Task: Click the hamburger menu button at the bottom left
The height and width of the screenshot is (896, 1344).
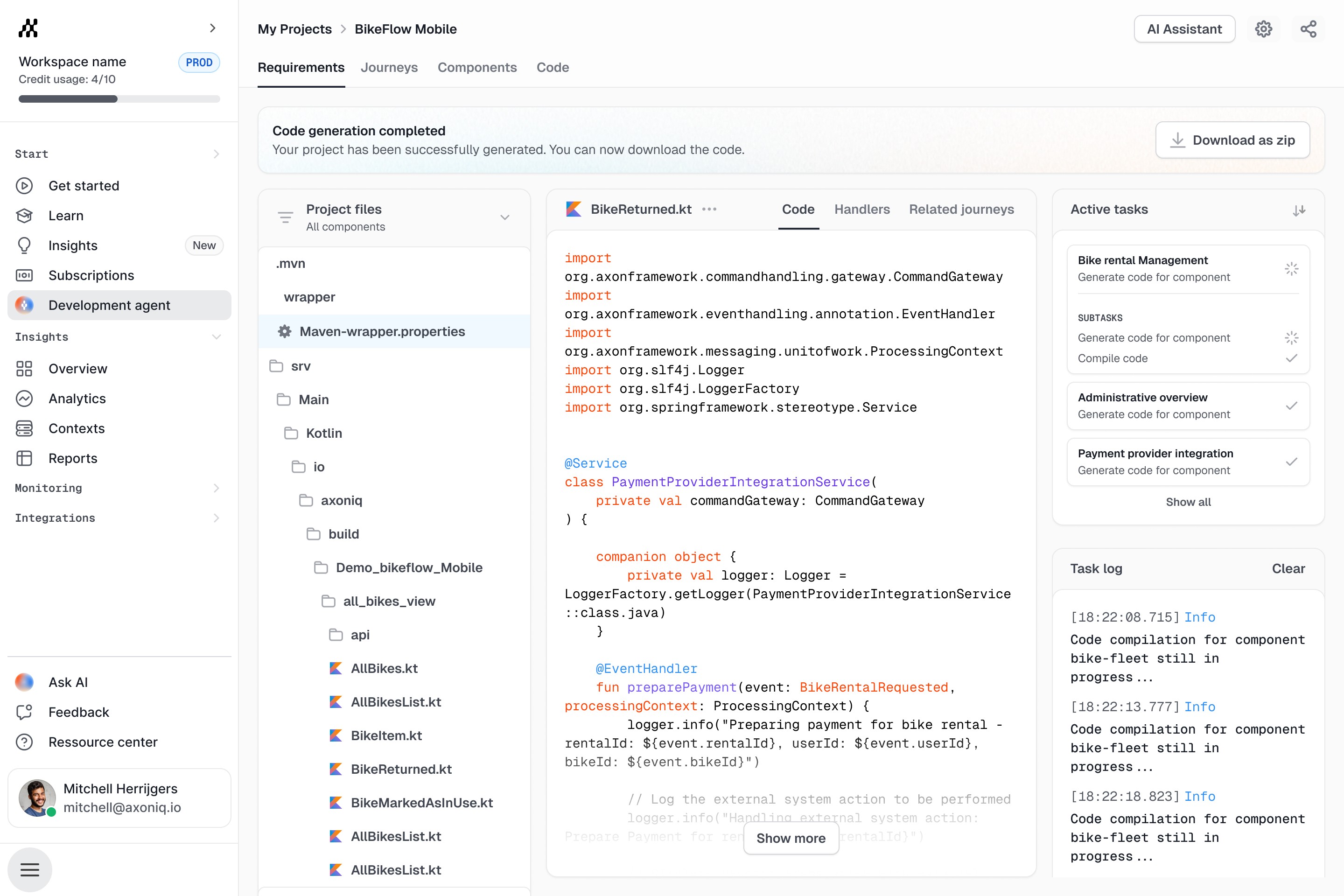Action: click(30, 869)
